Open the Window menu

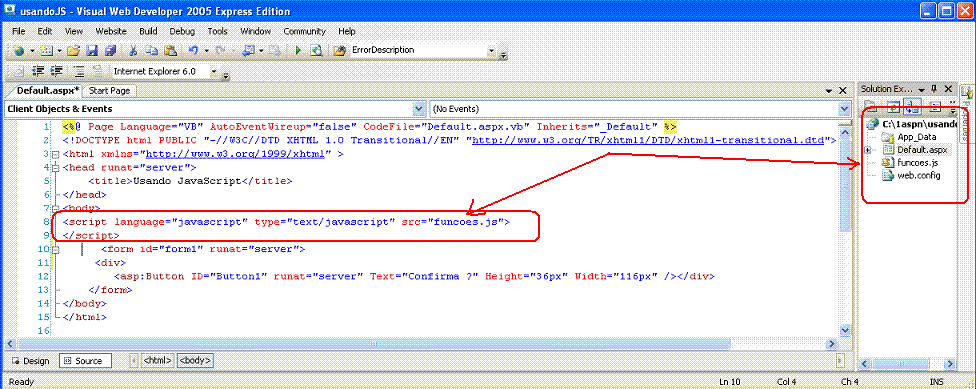coord(255,31)
